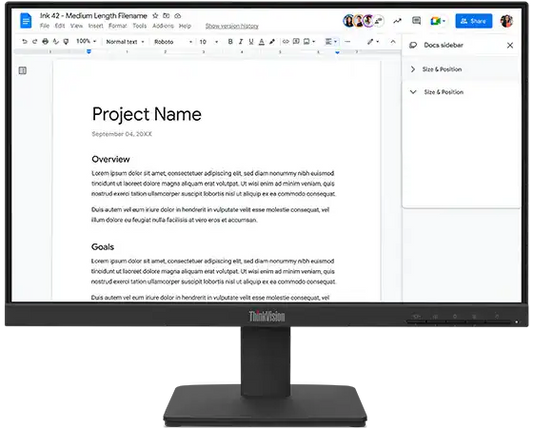The image size is (533, 428).
Task: Collapse the toolbar with the up chevron
Action: pos(393,41)
